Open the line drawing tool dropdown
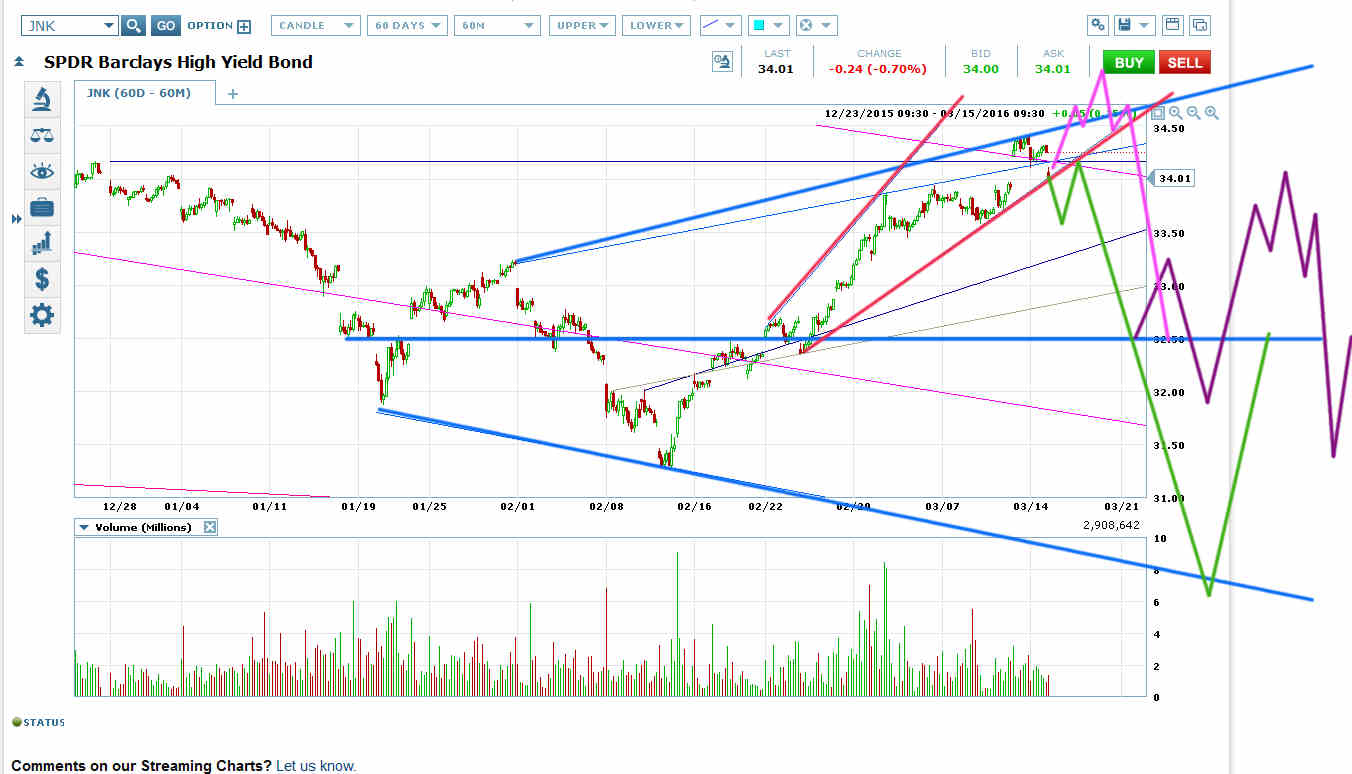This screenshot has height=774, width=1352. [x=720, y=25]
